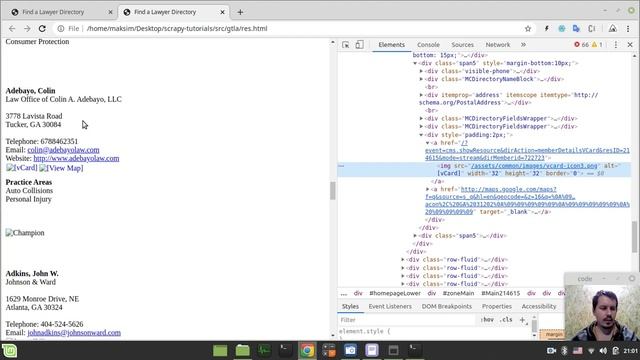640x360 pixels.
Task: Open volume control in system tray
Action: click(x=603, y=351)
